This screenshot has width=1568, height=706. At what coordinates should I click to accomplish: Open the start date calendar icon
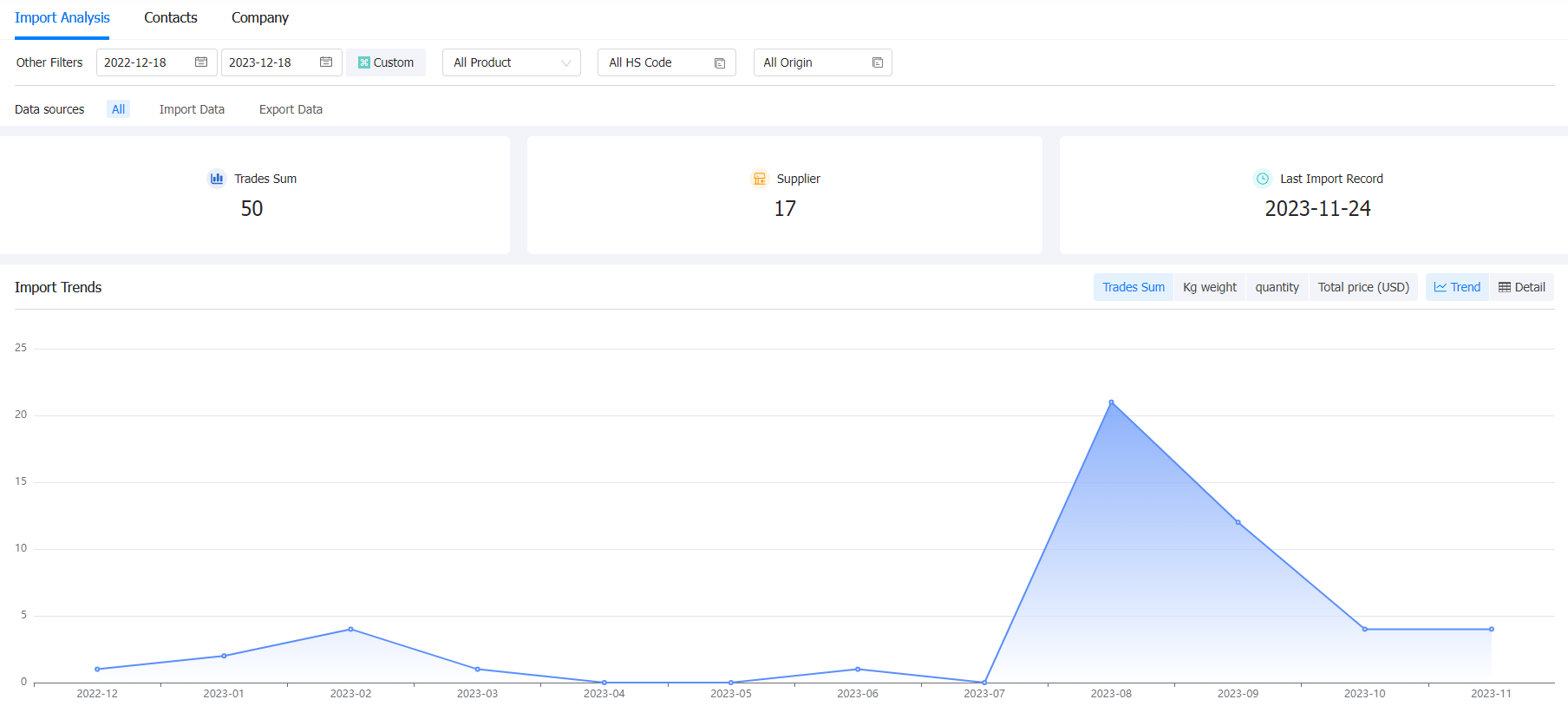tap(201, 62)
